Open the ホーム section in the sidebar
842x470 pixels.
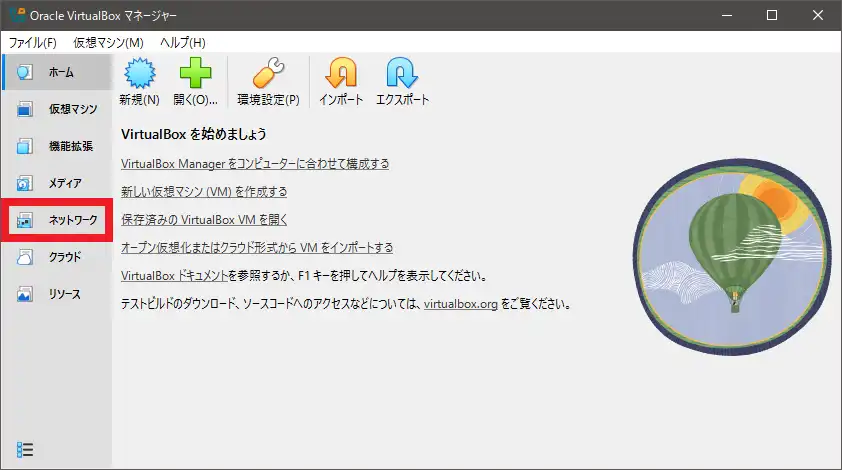[x=56, y=72]
